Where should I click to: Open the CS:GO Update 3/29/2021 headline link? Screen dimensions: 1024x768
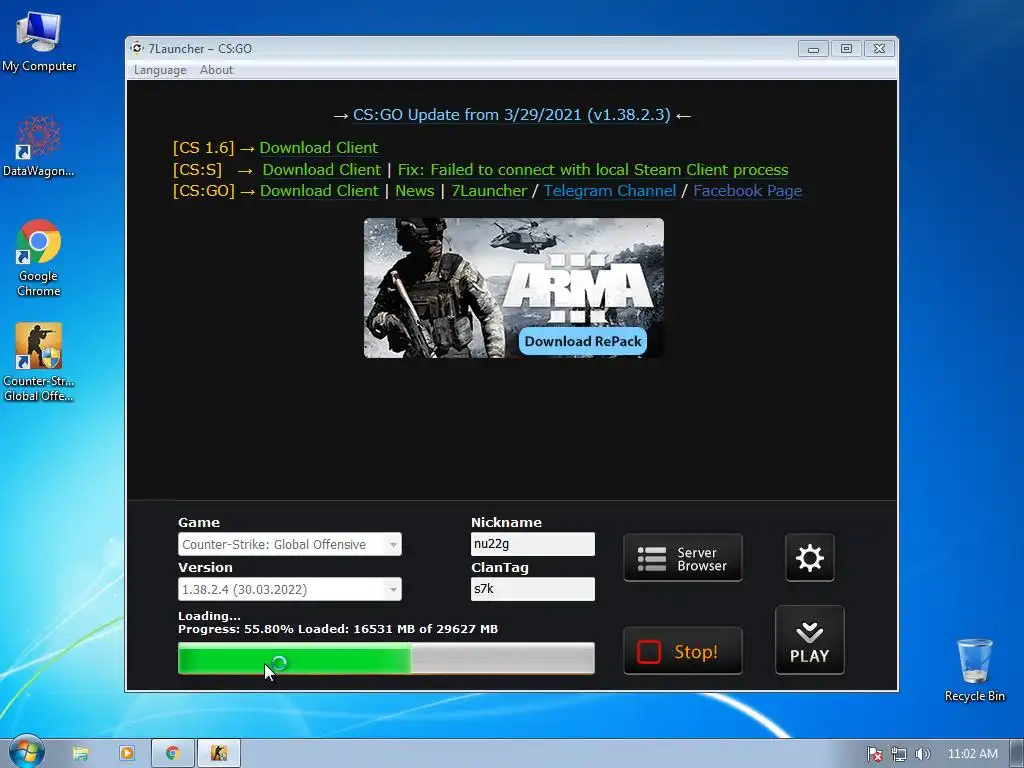[512, 115]
